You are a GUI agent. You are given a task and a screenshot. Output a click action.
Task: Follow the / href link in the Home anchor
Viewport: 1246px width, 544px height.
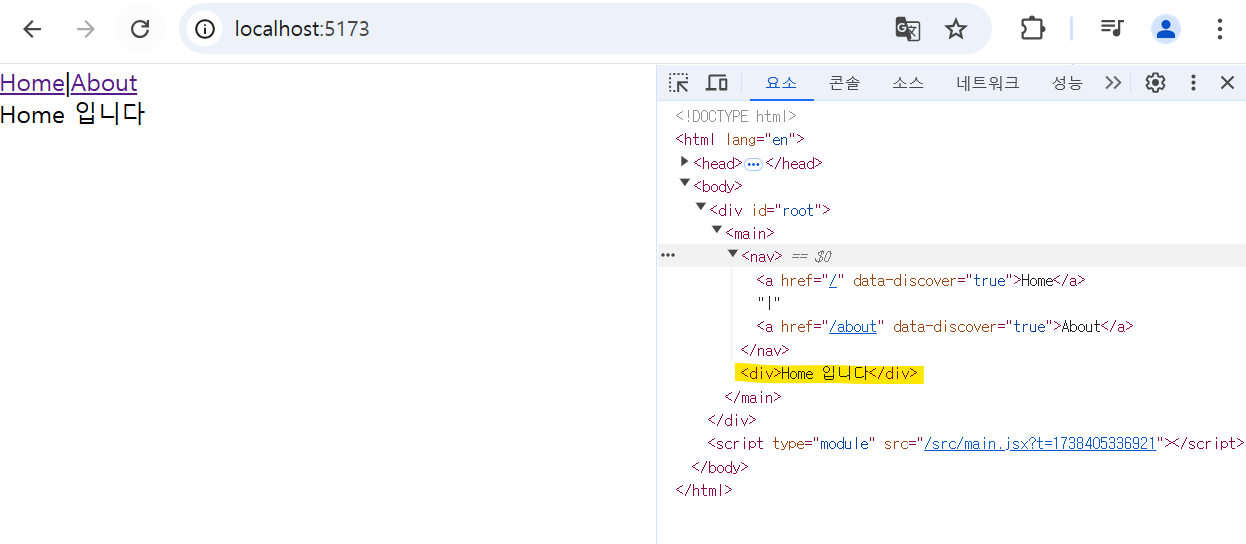pos(832,280)
